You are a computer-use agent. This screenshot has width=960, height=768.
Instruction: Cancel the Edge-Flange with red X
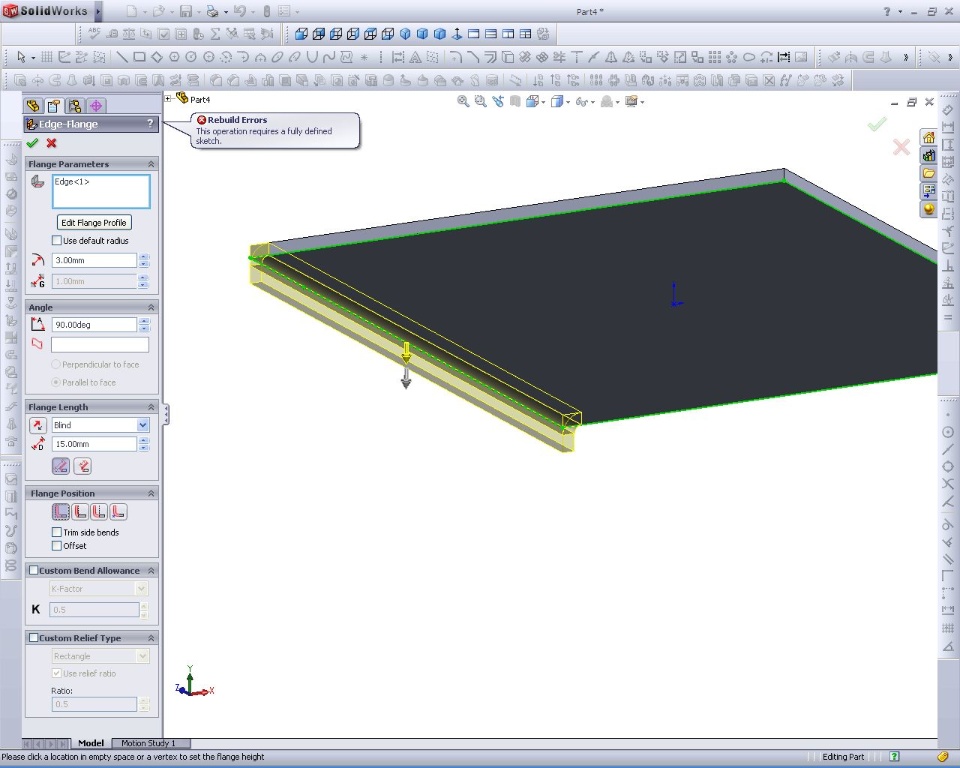(51, 143)
